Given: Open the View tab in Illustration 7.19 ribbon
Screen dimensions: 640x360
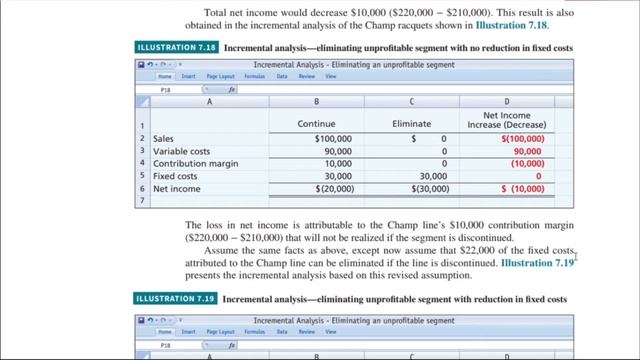Looking at the screenshot, I should pyautogui.click(x=331, y=332).
